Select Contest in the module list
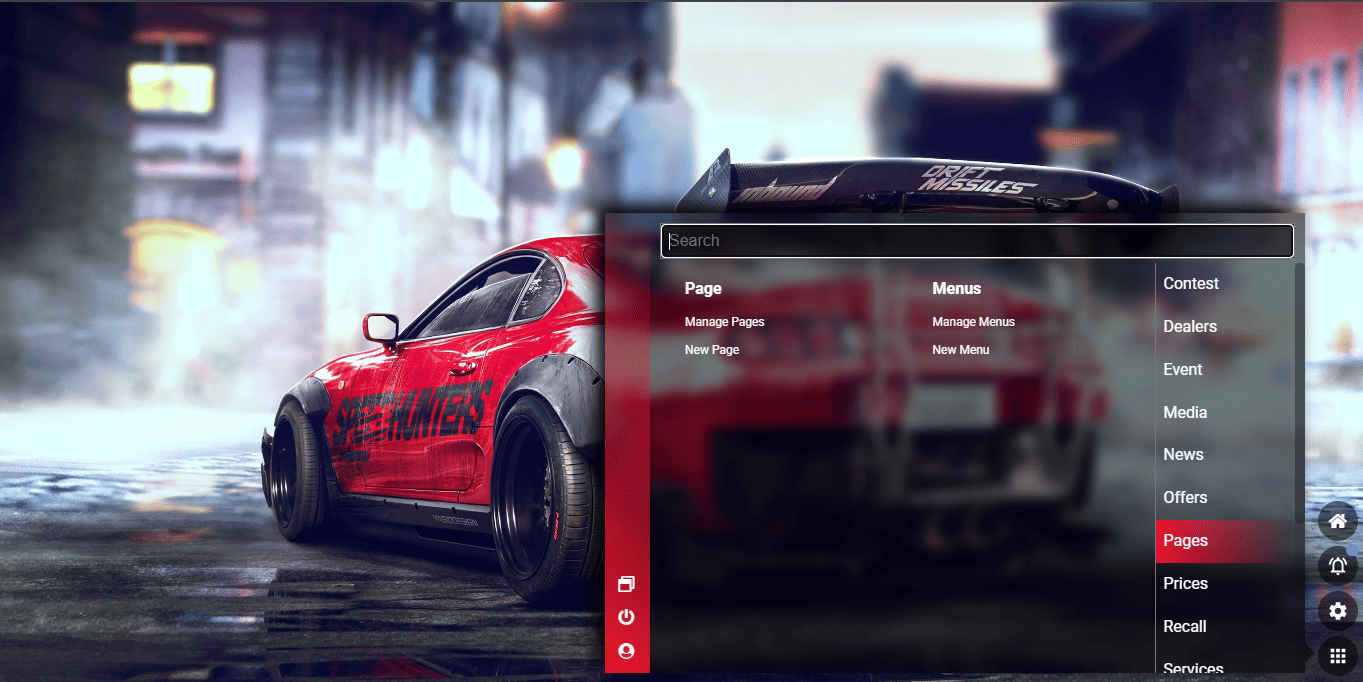Screen dimensions: 1363x682 pos(1190,284)
